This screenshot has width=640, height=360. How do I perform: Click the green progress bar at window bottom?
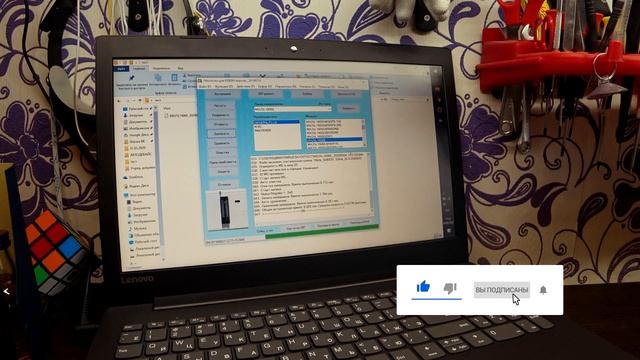(x=322, y=232)
